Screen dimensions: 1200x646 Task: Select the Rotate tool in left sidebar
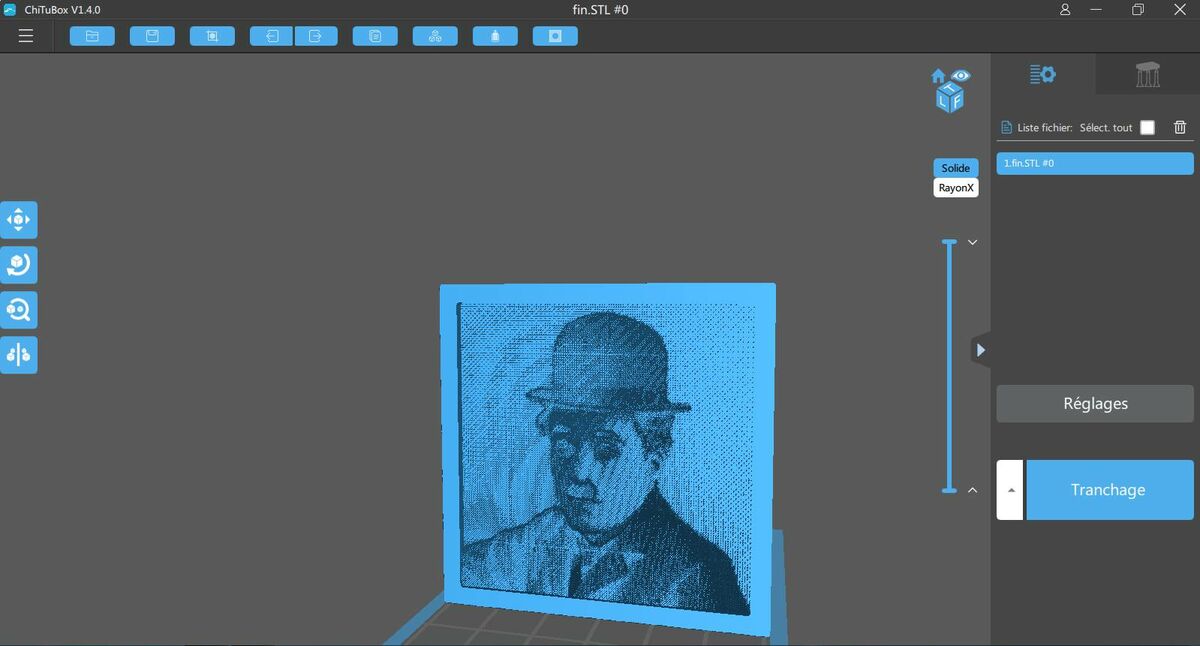click(x=19, y=265)
